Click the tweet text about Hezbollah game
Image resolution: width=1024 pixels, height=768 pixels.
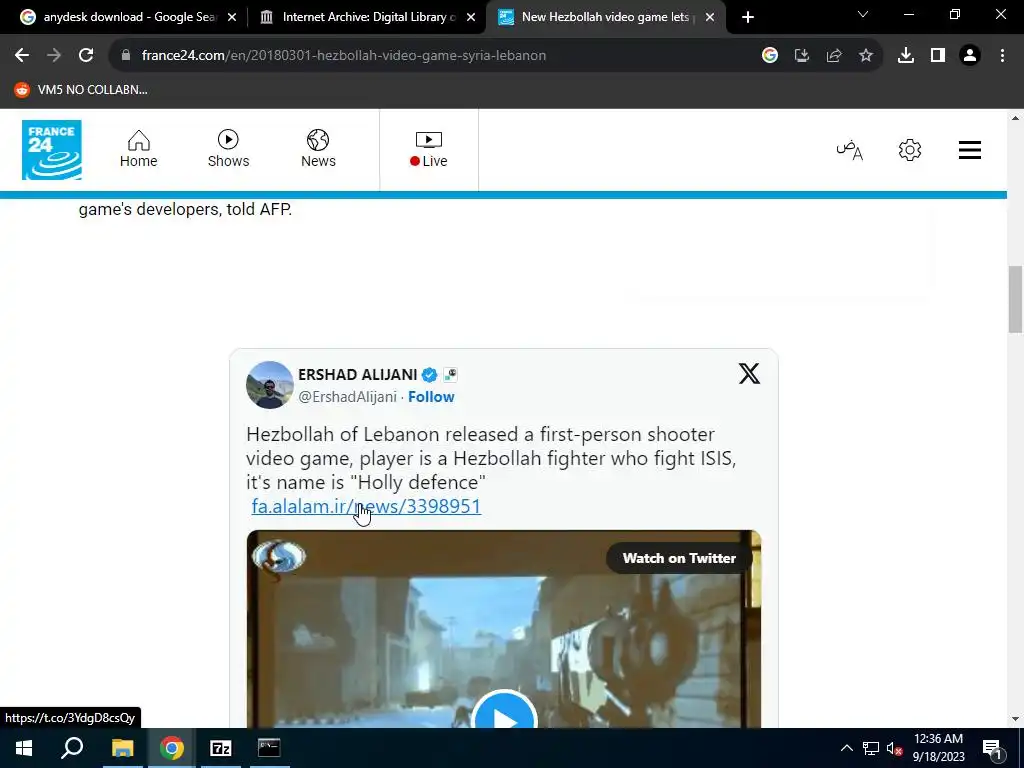tap(491, 458)
